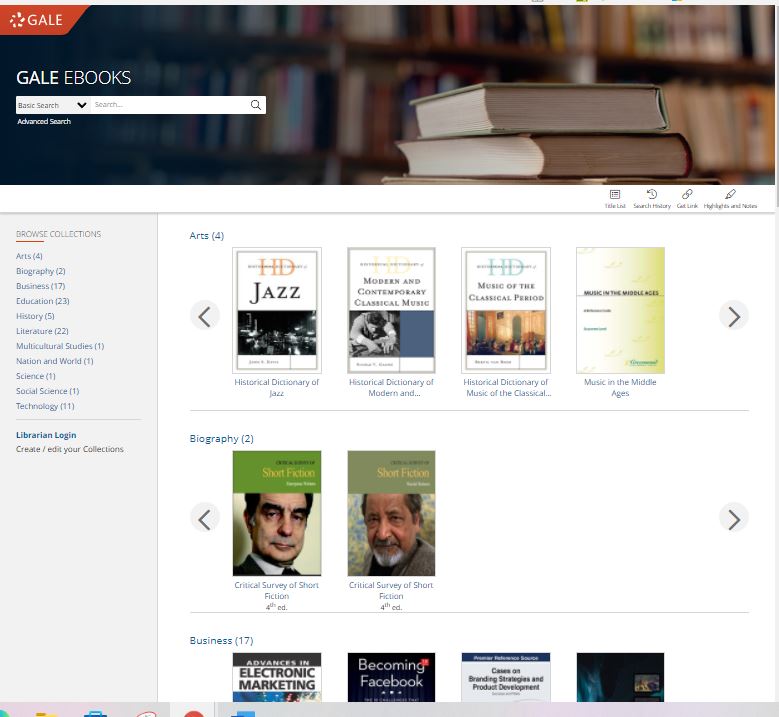Click Arts carousel next arrow
This screenshot has width=779, height=717.
pyautogui.click(x=733, y=316)
